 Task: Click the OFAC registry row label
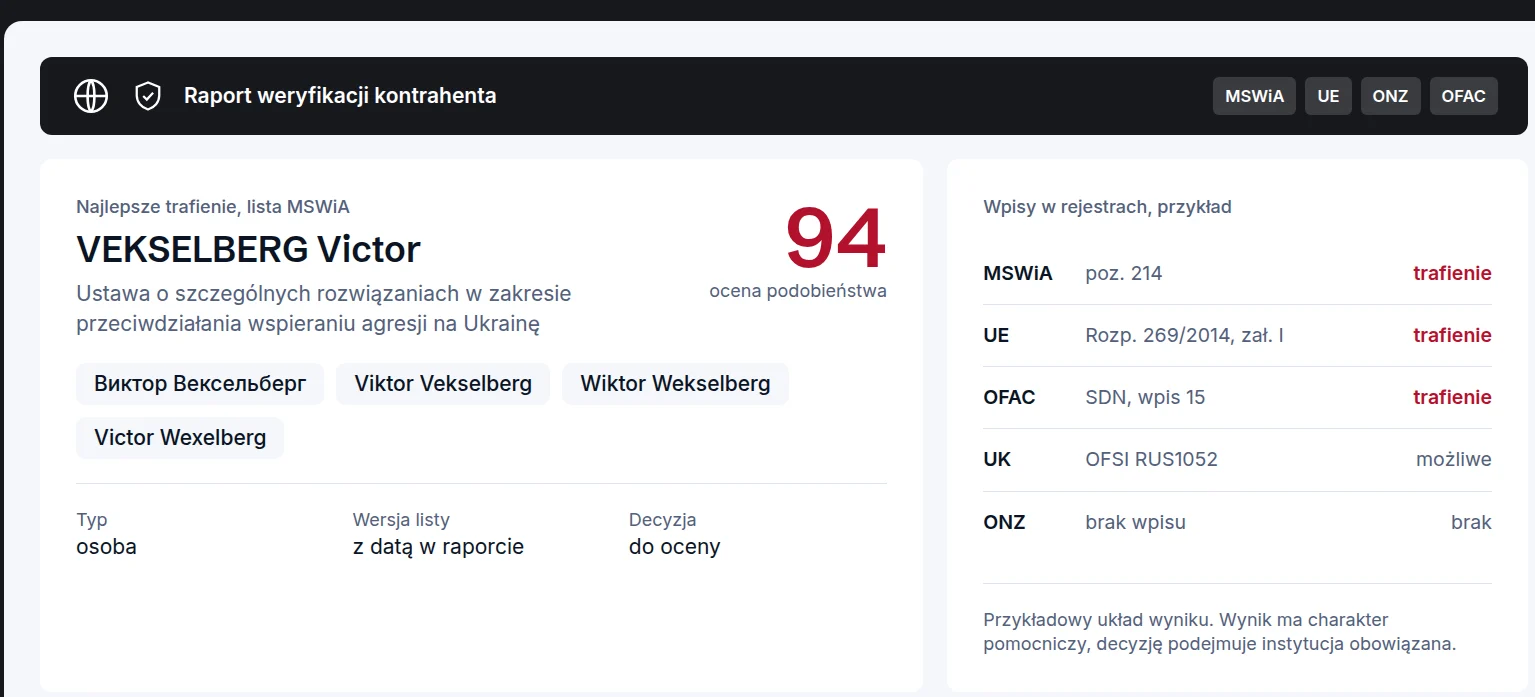click(1009, 397)
